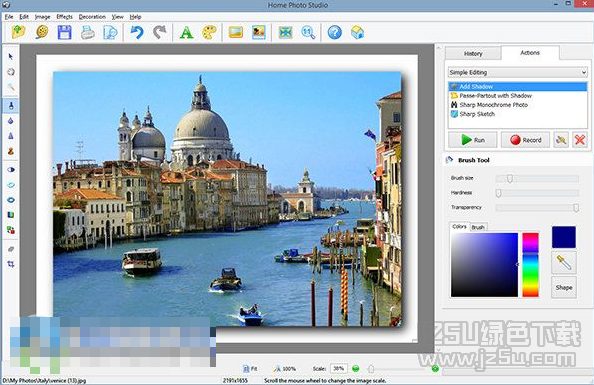Click the Scale percentage input field

coord(339,368)
